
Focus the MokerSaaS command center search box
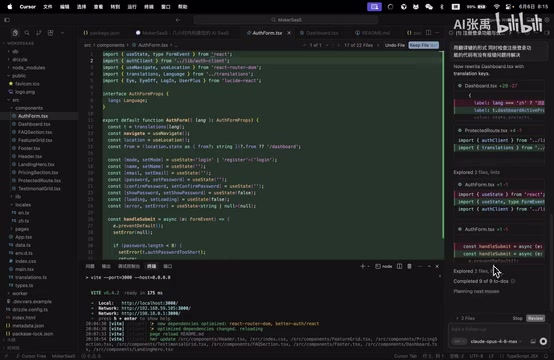[x=286, y=20]
